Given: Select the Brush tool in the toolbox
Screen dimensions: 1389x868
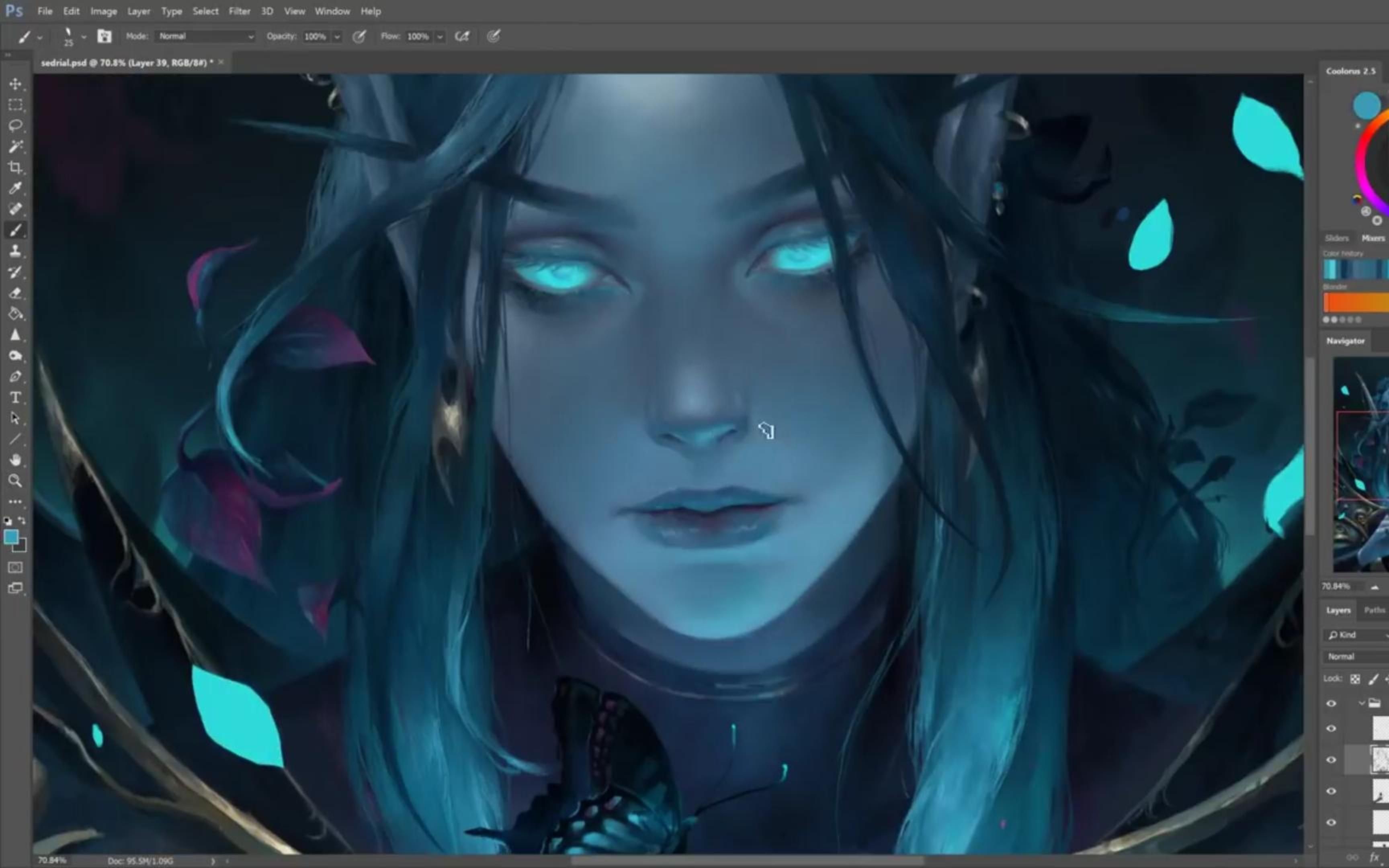Looking at the screenshot, I should click(16, 230).
